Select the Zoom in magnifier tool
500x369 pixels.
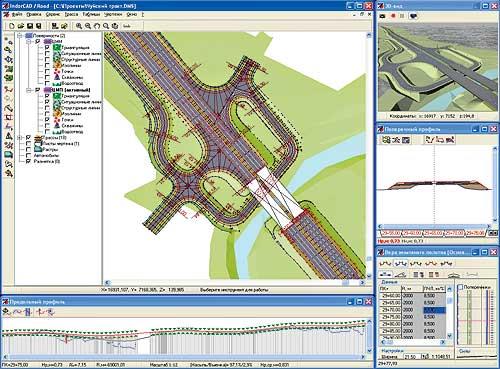(x=79, y=26)
